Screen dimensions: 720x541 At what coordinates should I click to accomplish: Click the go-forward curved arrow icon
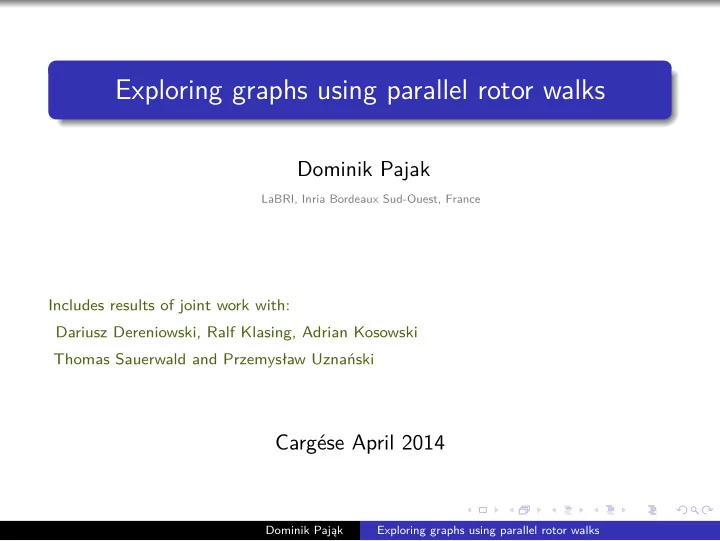(707, 510)
